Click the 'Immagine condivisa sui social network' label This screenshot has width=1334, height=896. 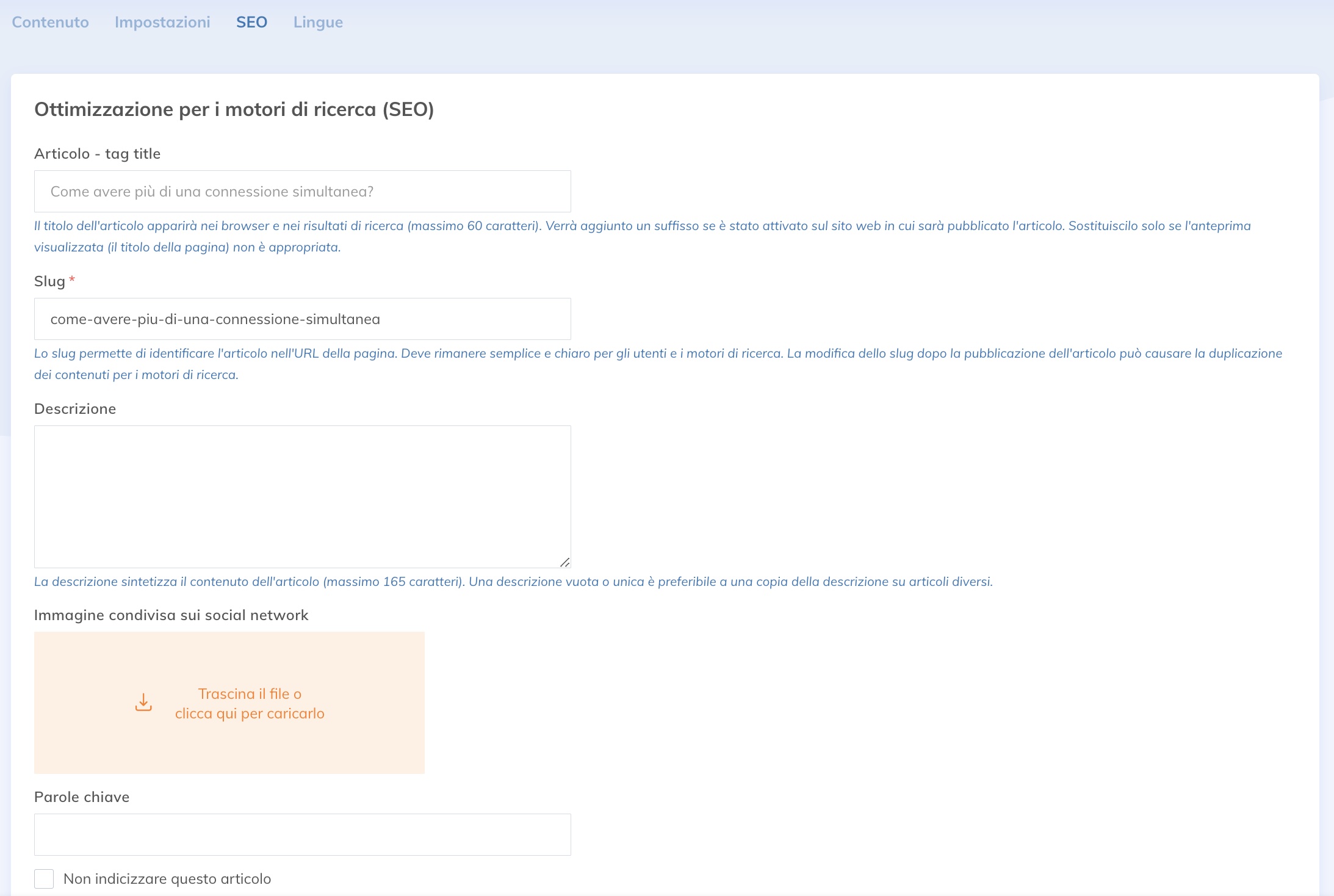pyautogui.click(x=171, y=615)
